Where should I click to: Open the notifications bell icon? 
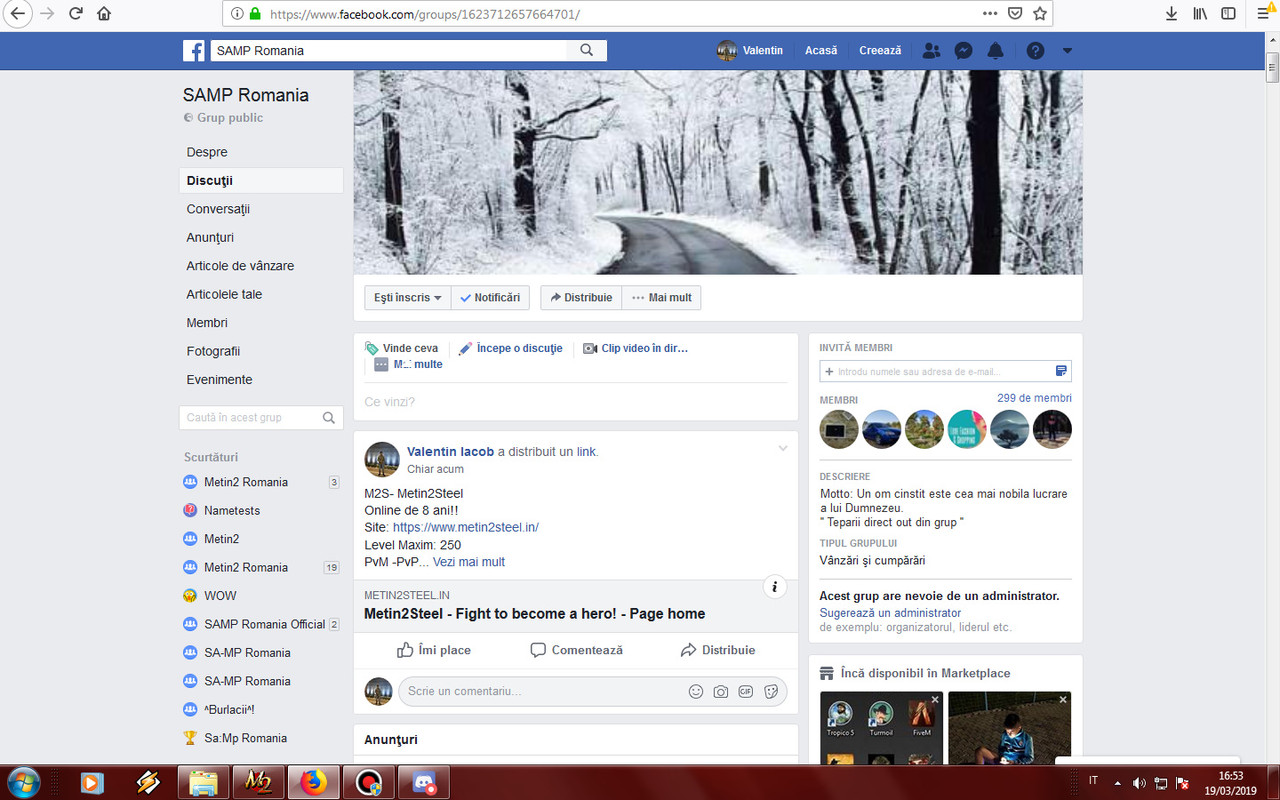click(995, 50)
